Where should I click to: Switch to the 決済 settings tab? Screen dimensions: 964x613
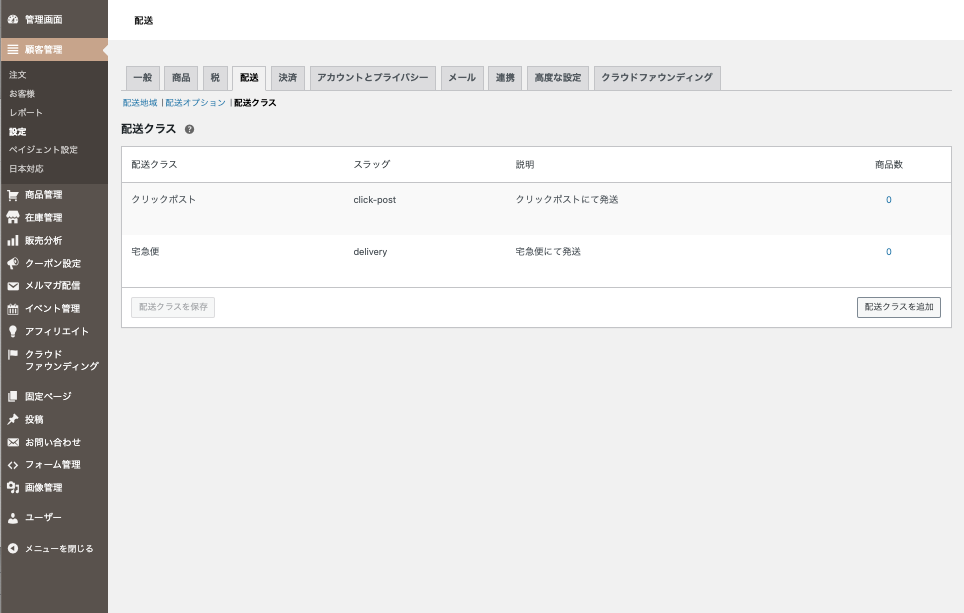point(288,78)
